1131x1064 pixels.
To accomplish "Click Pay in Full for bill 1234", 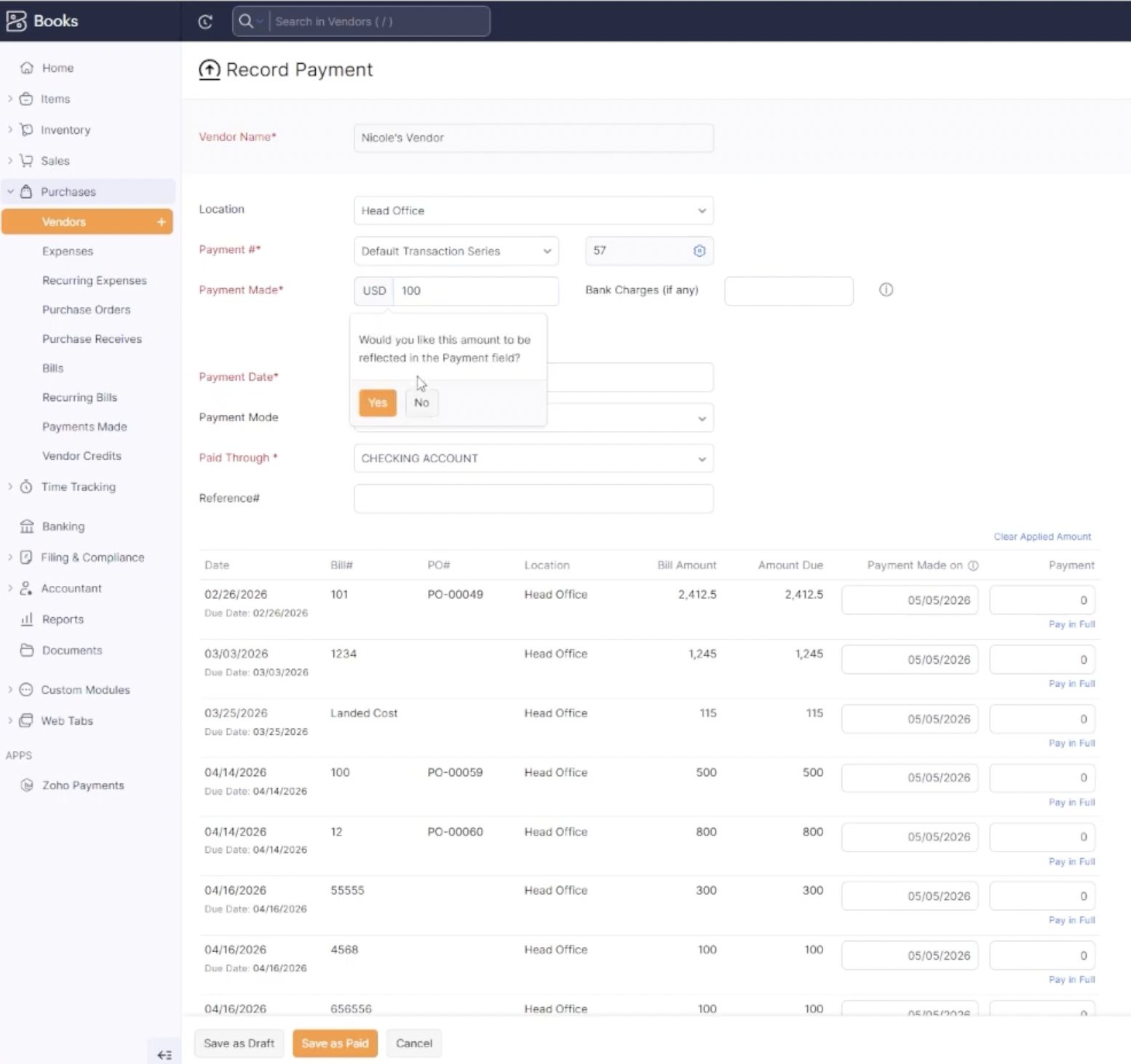I will pos(1071,683).
